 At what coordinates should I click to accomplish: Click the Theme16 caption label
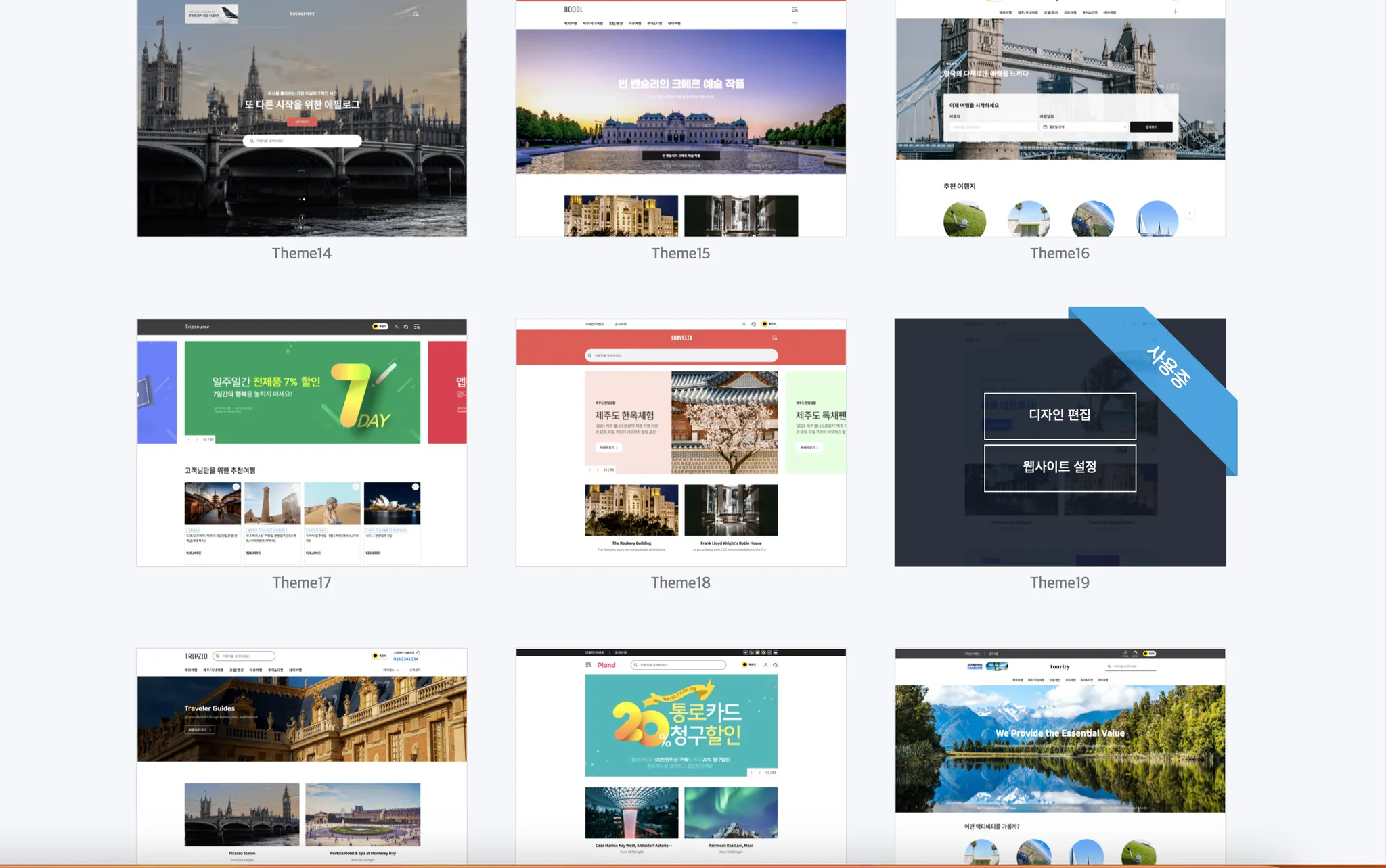pyautogui.click(x=1060, y=254)
